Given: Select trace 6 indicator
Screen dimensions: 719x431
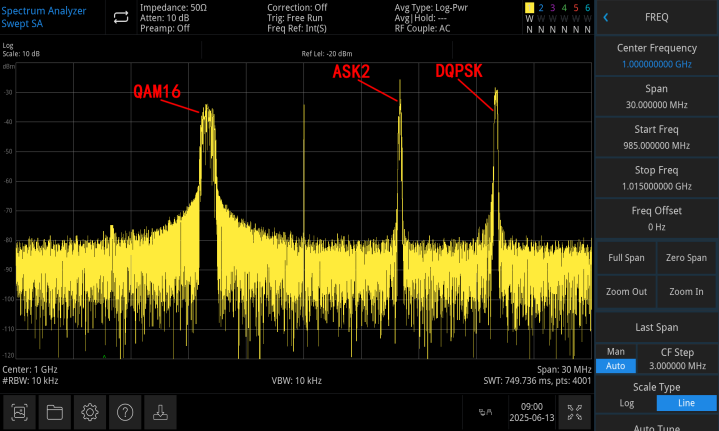Looking at the screenshot, I should click(x=587, y=8).
